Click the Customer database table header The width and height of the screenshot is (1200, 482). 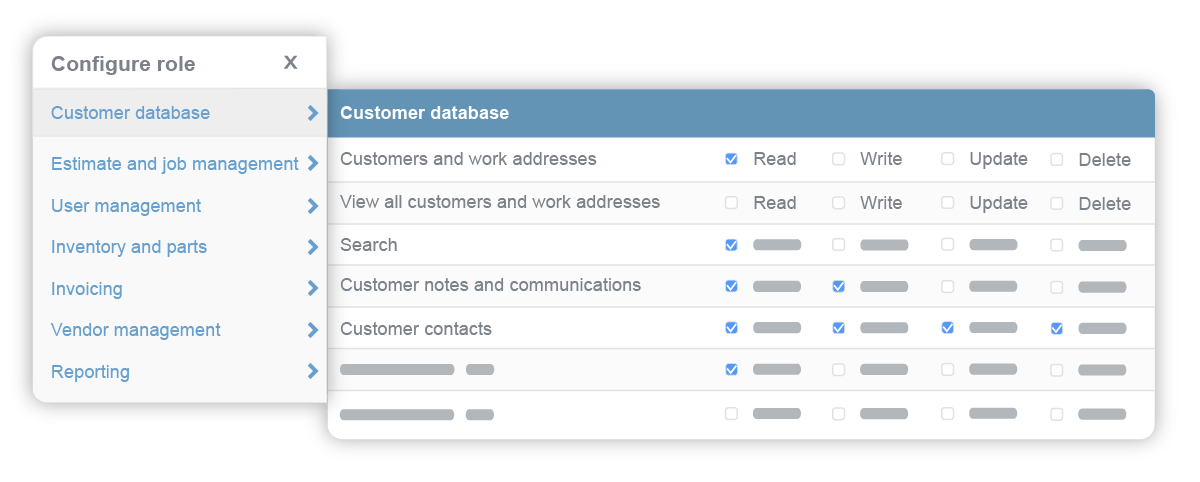pos(740,113)
